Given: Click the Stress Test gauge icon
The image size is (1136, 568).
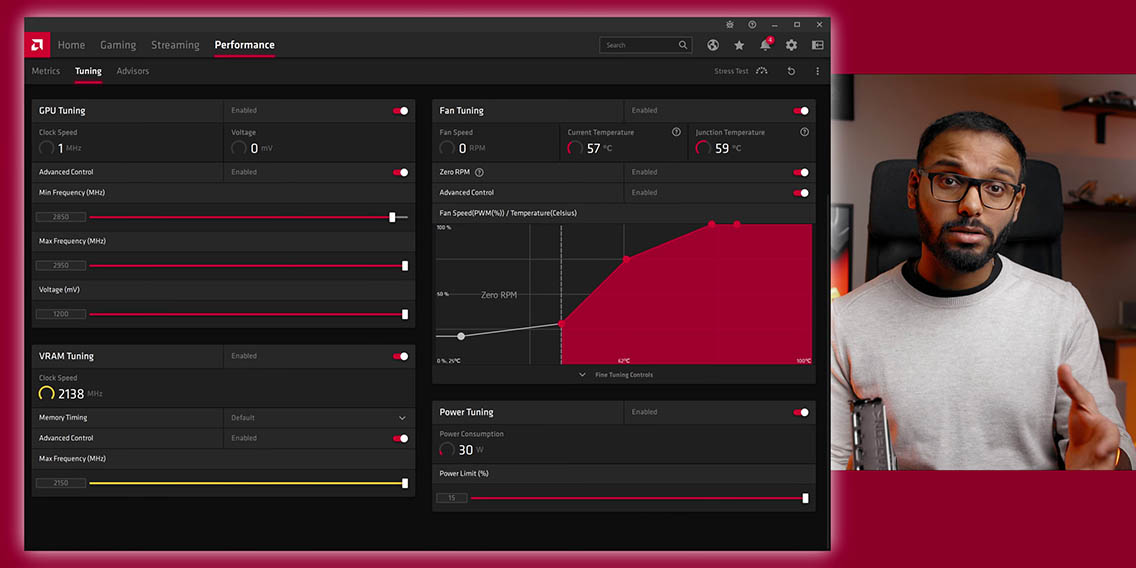Looking at the screenshot, I should (x=761, y=71).
